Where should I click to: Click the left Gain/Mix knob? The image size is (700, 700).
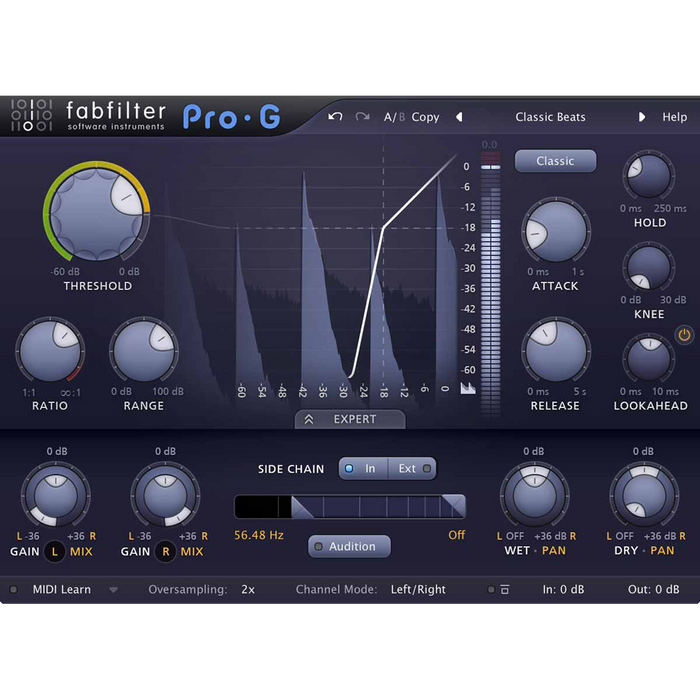click(x=56, y=496)
